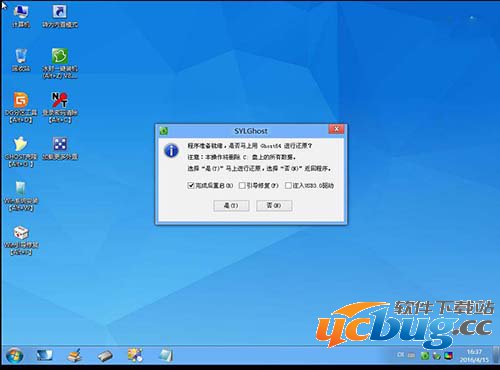This screenshot has width=500, height=370.
Task: Enable 'boot repair (F)' checkbox
Action: (x=242, y=185)
